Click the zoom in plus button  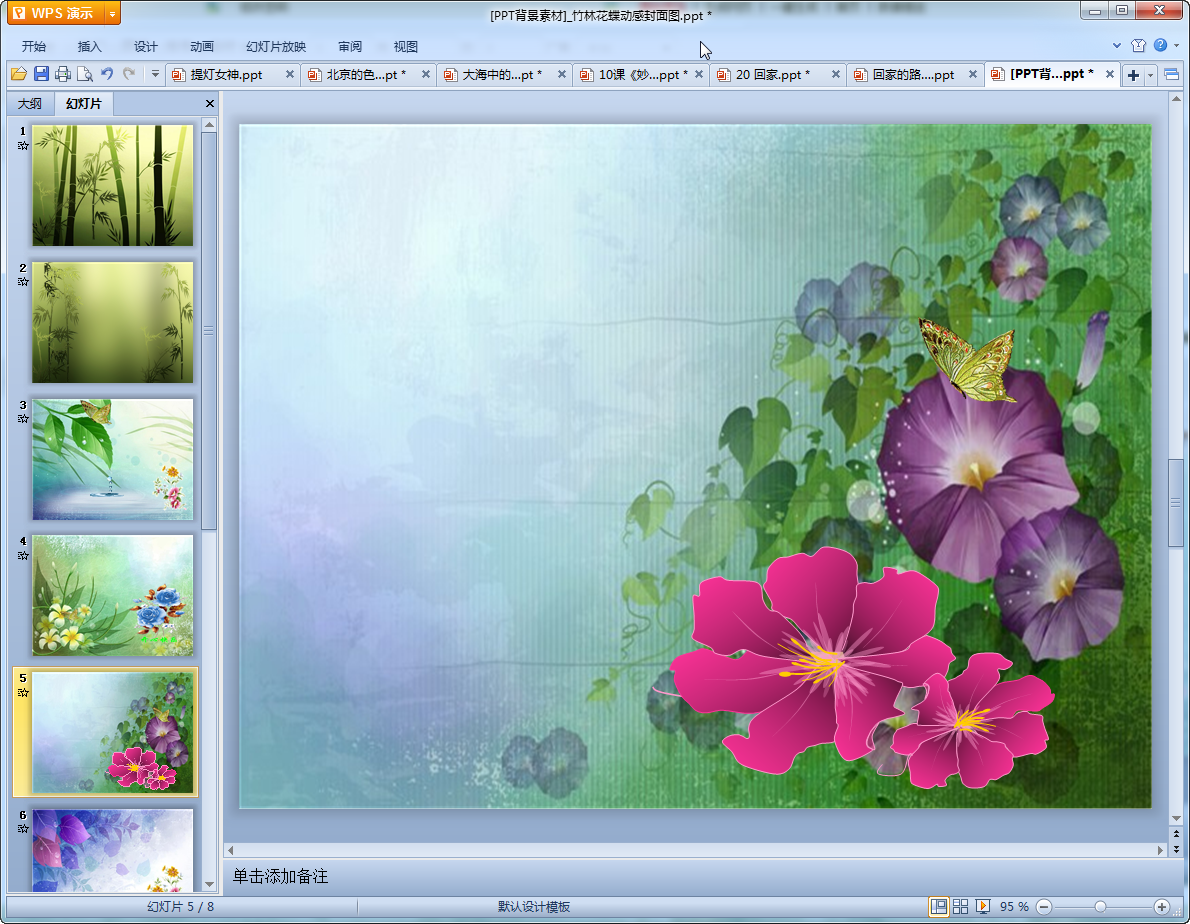point(1161,906)
